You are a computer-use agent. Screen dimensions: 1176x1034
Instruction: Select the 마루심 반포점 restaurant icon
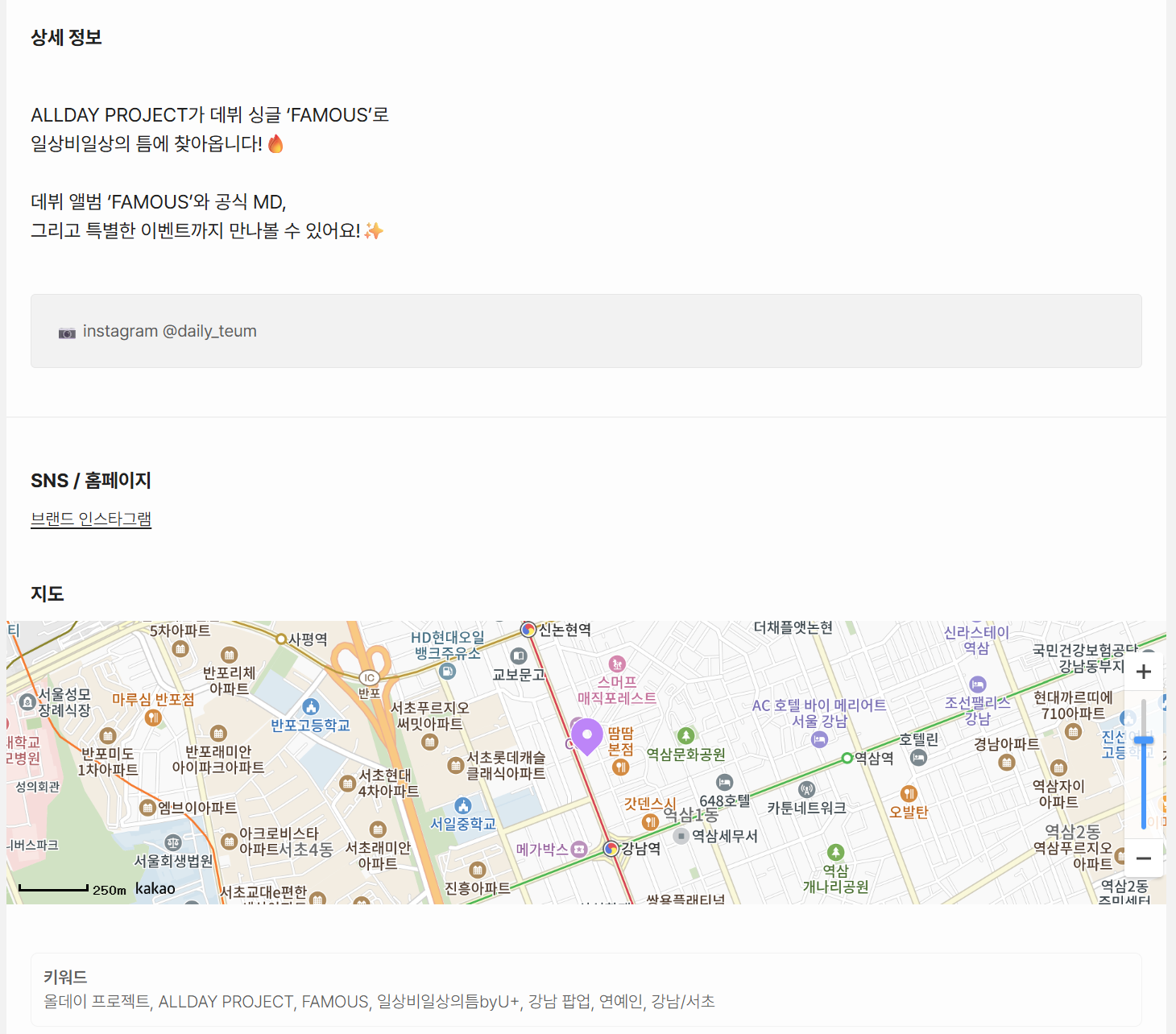(x=153, y=718)
